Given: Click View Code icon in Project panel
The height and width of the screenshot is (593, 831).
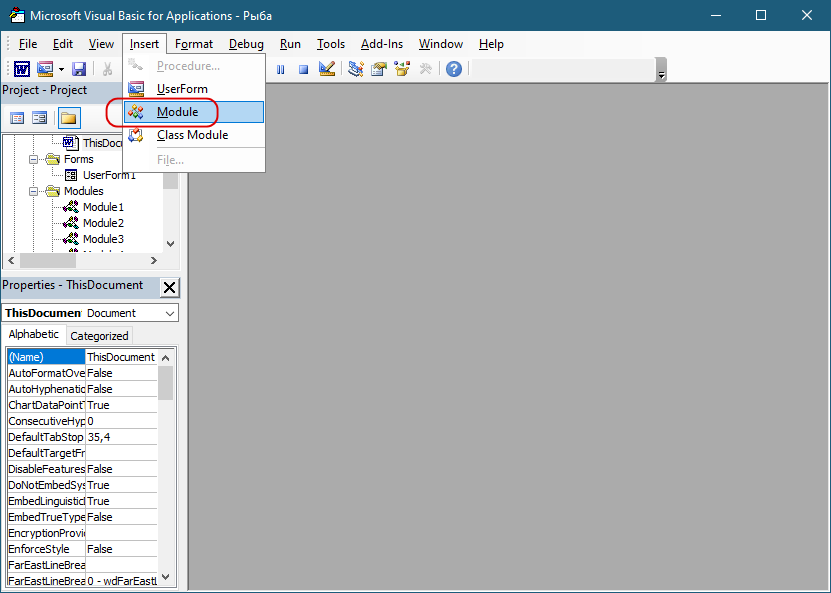Looking at the screenshot, I should [x=17, y=118].
